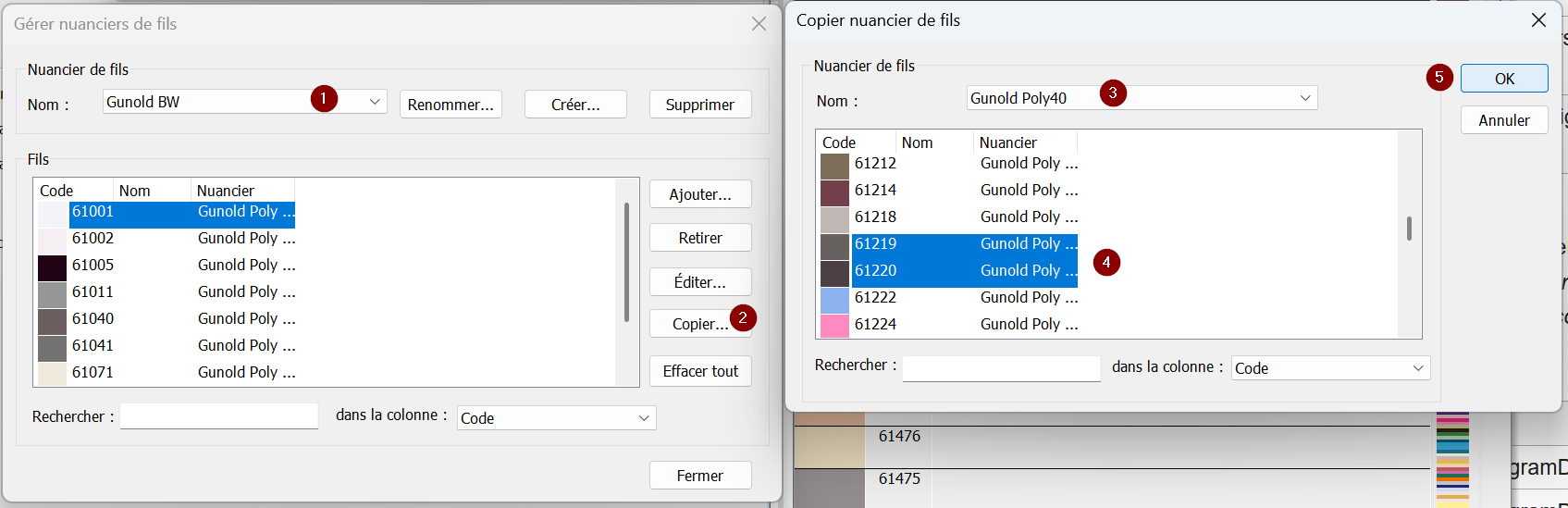Image resolution: width=1568 pixels, height=508 pixels.
Task: Open column dropdown in copy dialog
Action: pyautogui.click(x=1417, y=368)
